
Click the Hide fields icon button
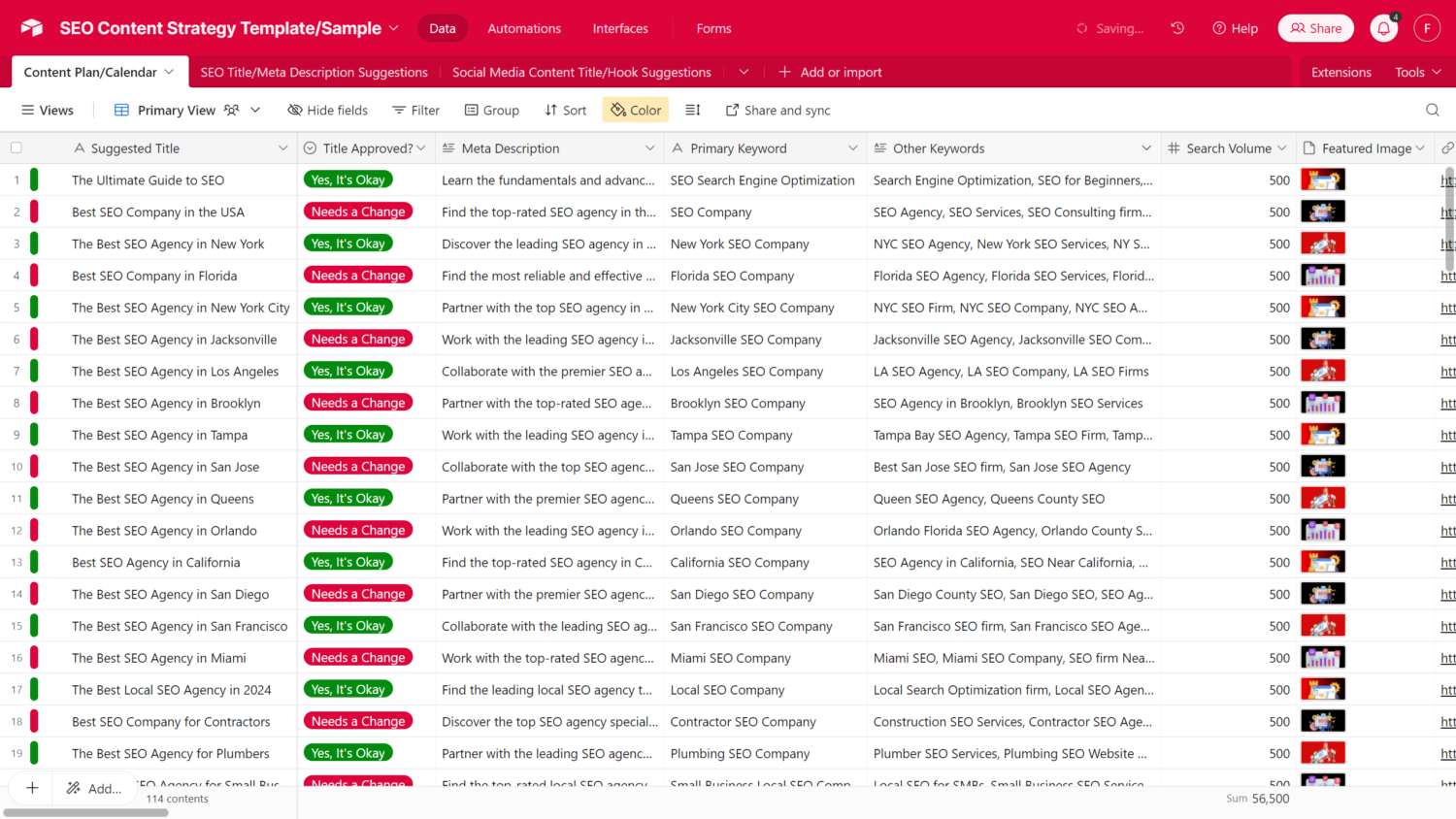[327, 111]
